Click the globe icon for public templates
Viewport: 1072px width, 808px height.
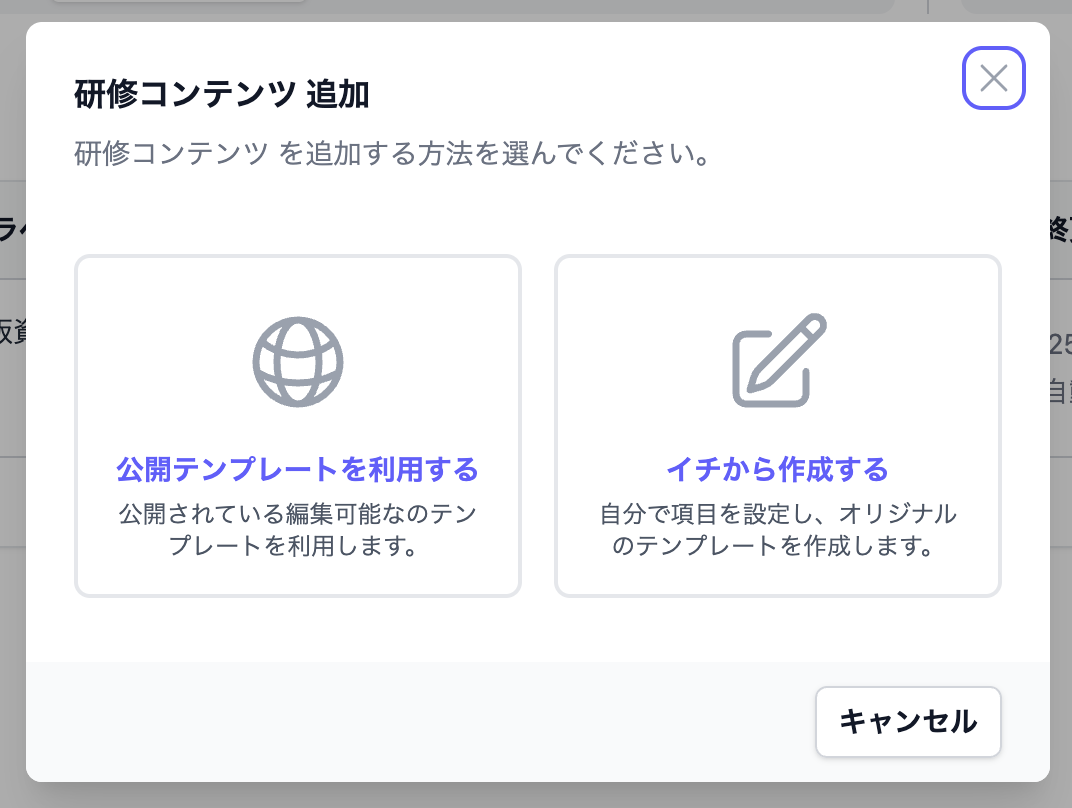coord(298,362)
